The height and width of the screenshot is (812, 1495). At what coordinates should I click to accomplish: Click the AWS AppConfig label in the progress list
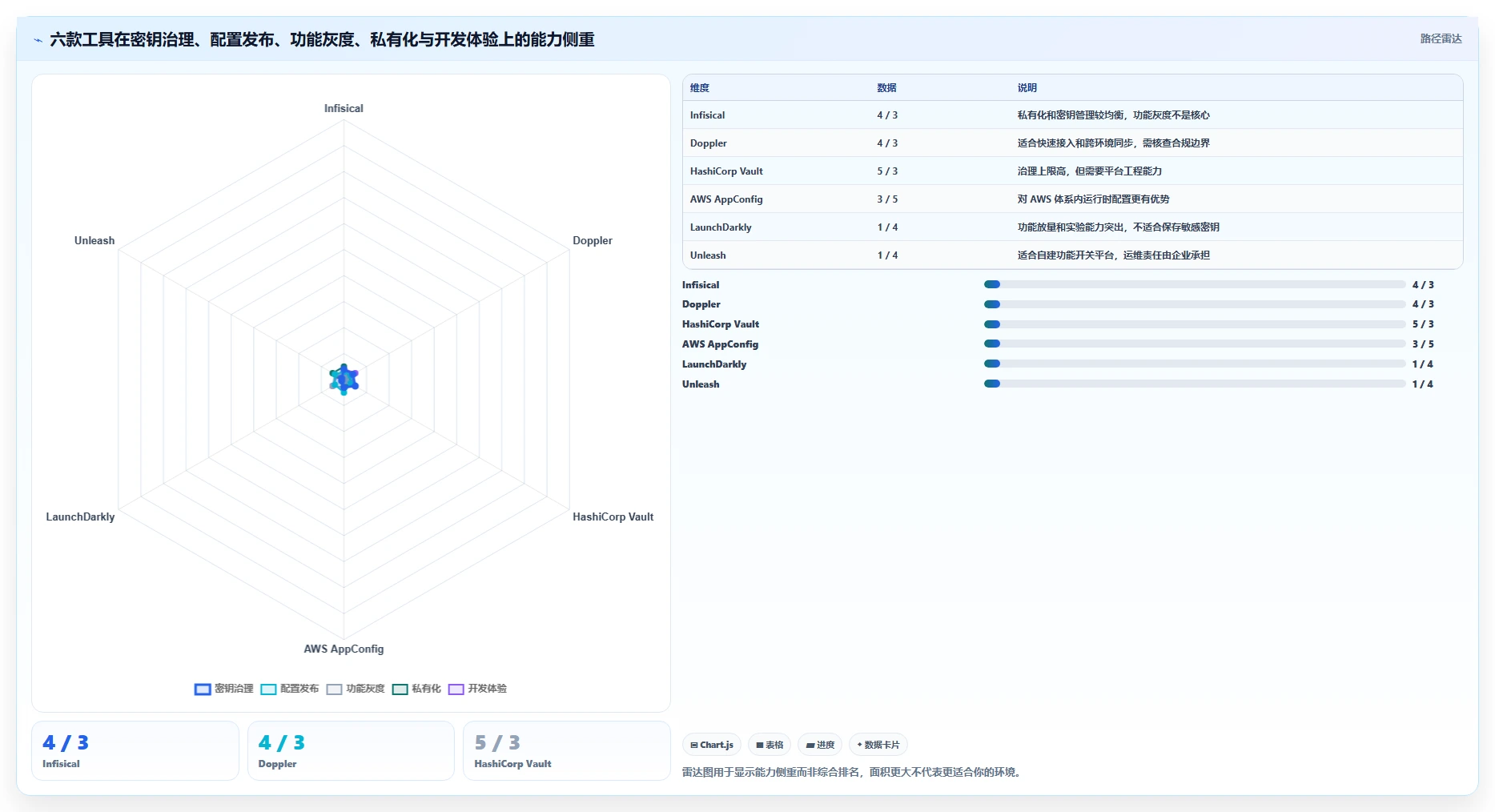click(x=720, y=344)
